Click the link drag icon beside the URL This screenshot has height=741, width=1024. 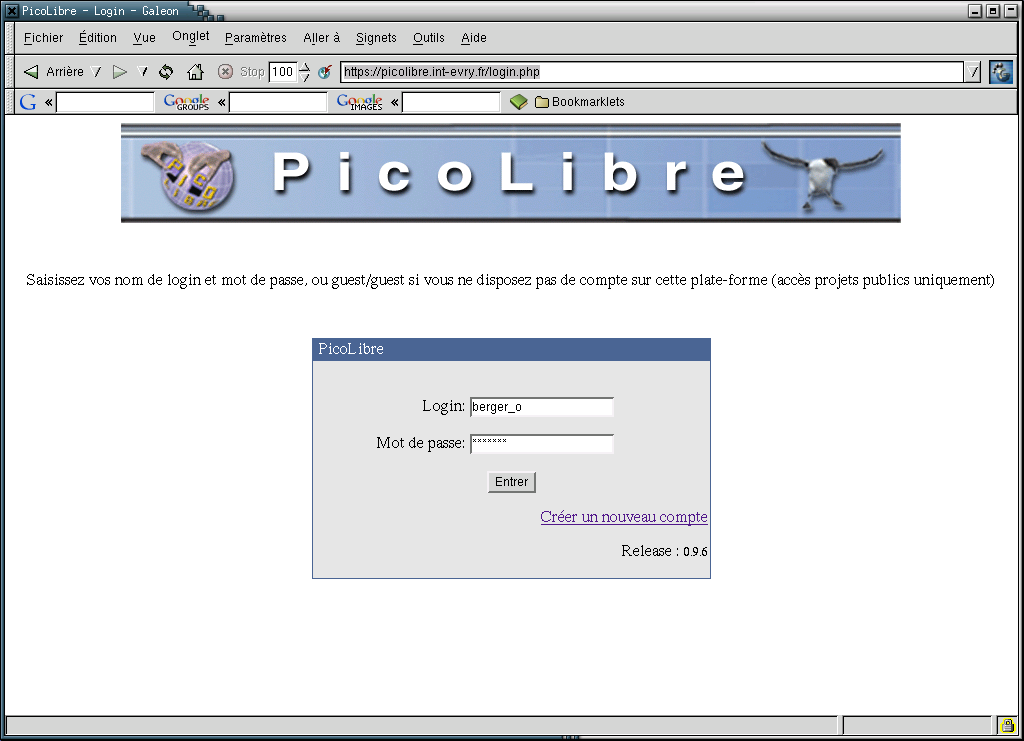coord(325,72)
